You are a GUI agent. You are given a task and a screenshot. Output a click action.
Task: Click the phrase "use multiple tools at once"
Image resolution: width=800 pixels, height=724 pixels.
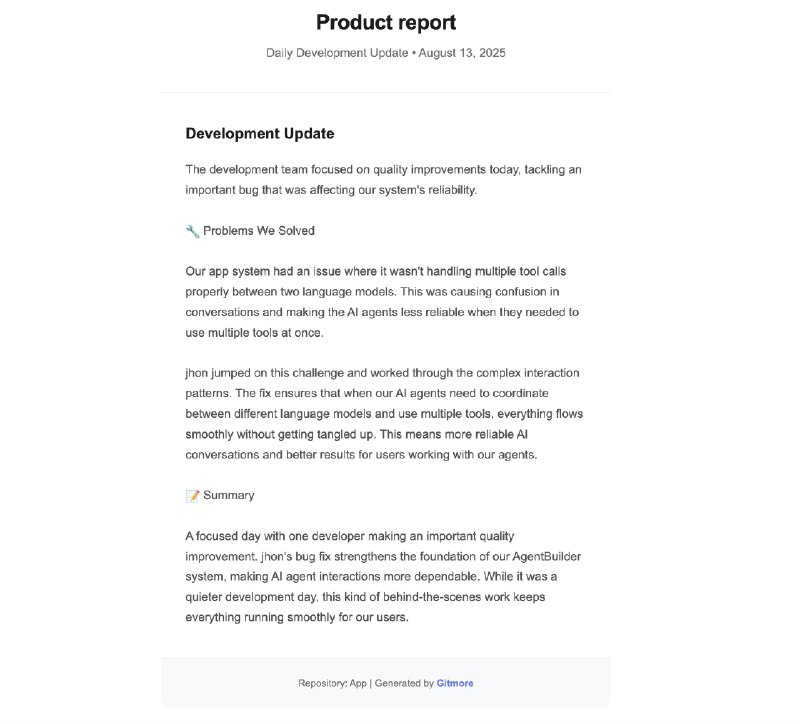tap(254, 333)
